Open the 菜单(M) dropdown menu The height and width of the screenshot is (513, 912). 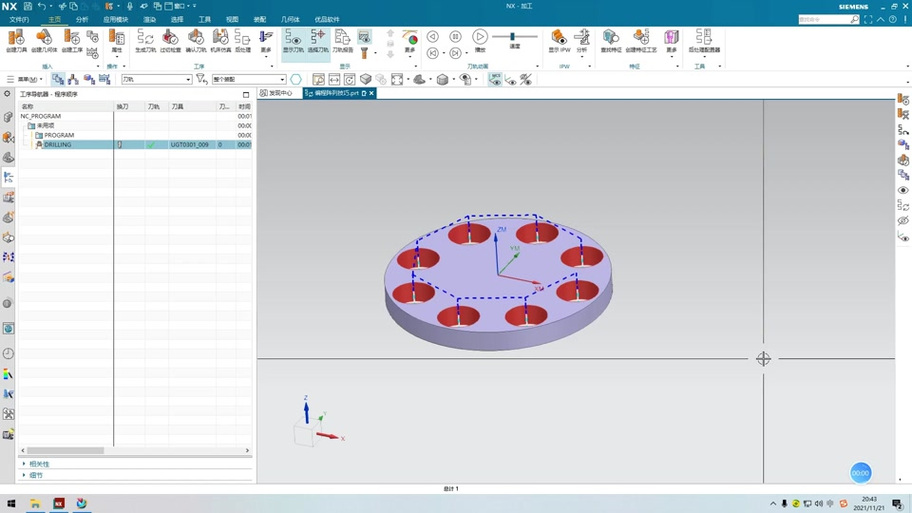pos(24,79)
